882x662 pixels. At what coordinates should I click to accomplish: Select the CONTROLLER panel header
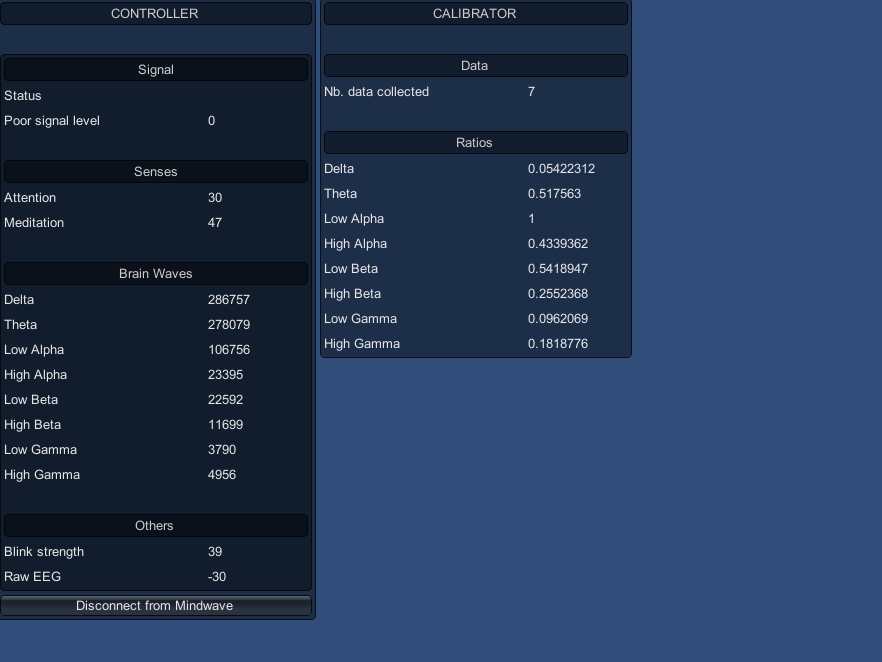[156, 14]
